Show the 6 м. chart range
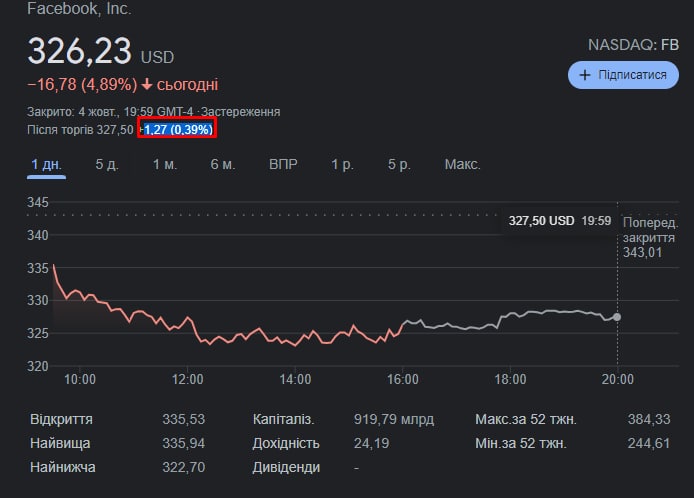The image size is (694, 498). coord(223,165)
